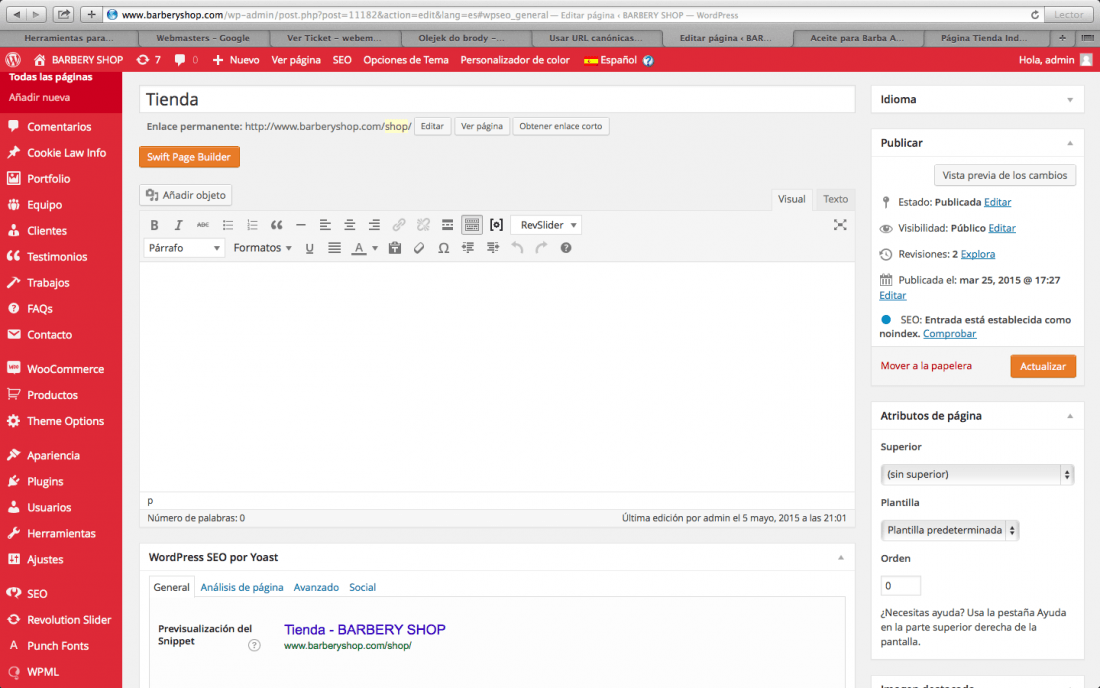This screenshot has width=1100, height=688.
Task: Open the Superior parent page dropdown
Action: (x=977, y=475)
